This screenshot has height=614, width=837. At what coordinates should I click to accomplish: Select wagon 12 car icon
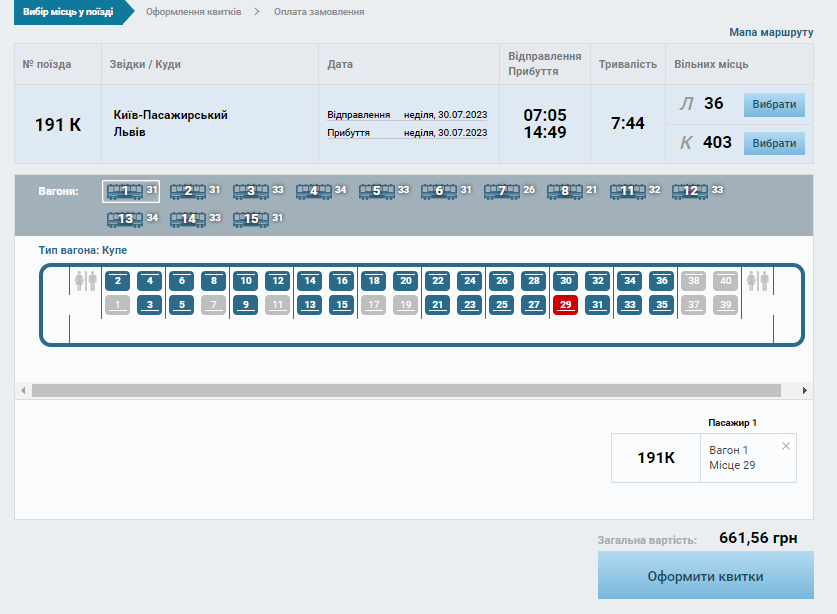690,191
